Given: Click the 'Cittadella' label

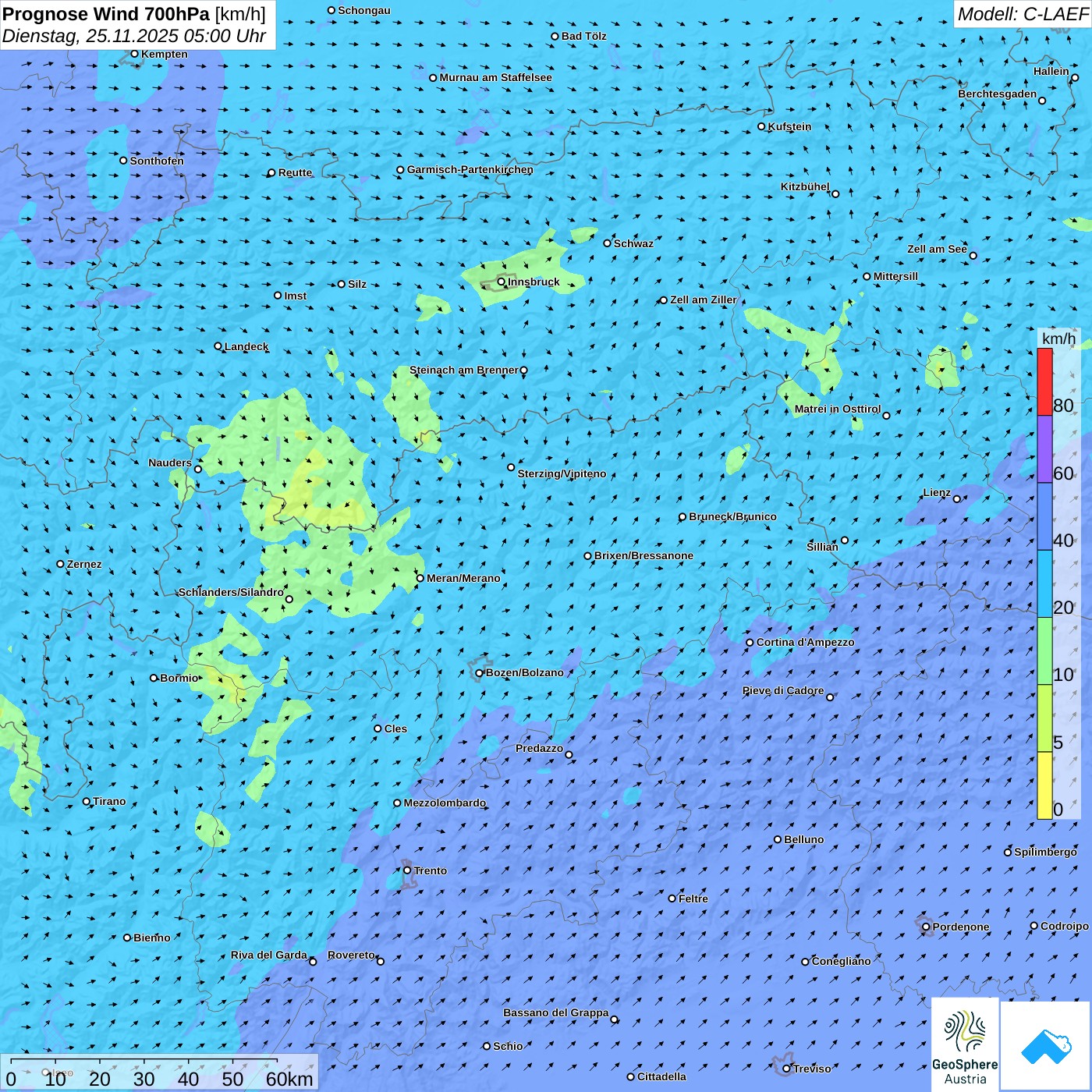Looking at the screenshot, I should pyautogui.click(x=661, y=1076).
